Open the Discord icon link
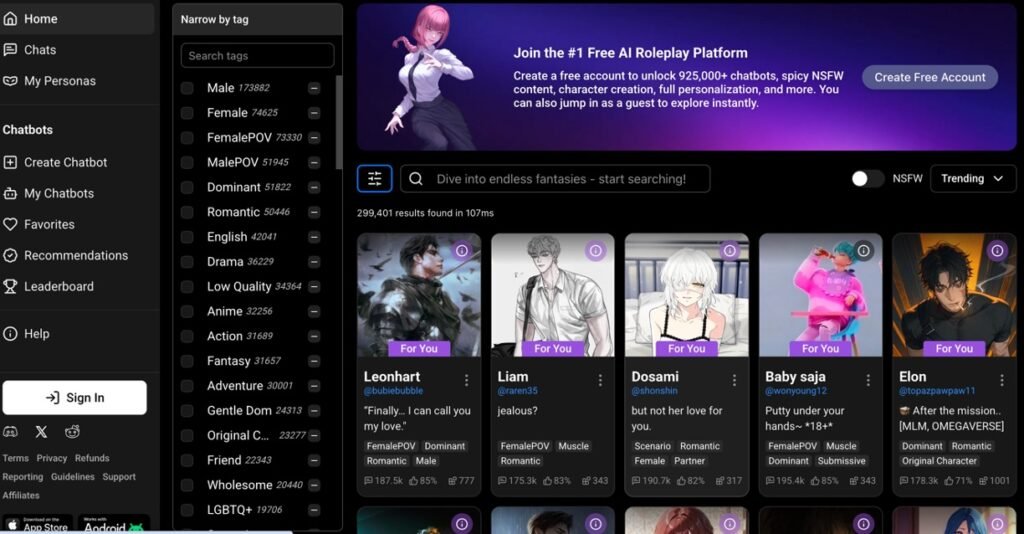Image resolution: width=1024 pixels, height=534 pixels. click(10, 432)
